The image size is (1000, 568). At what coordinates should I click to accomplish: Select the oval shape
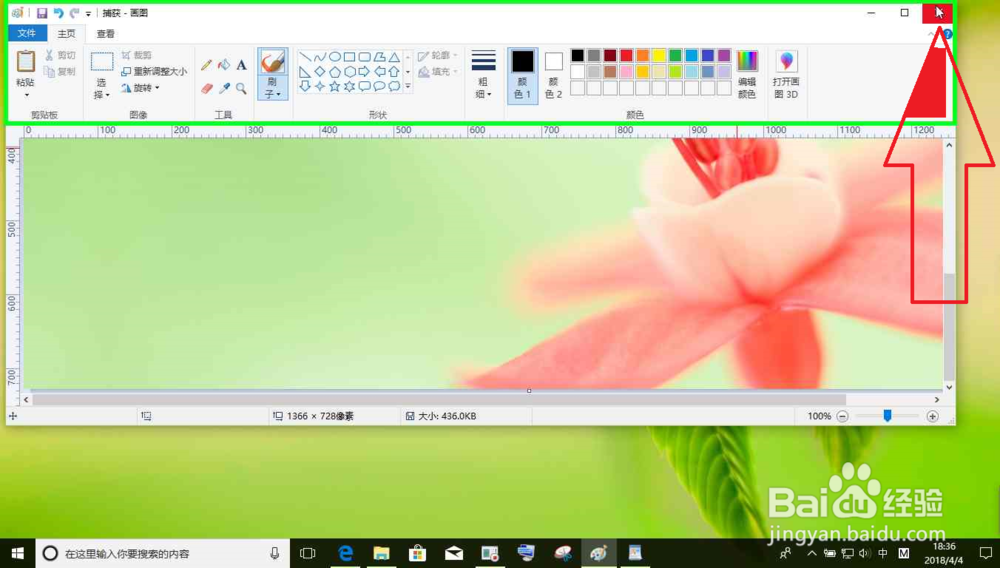pos(334,57)
